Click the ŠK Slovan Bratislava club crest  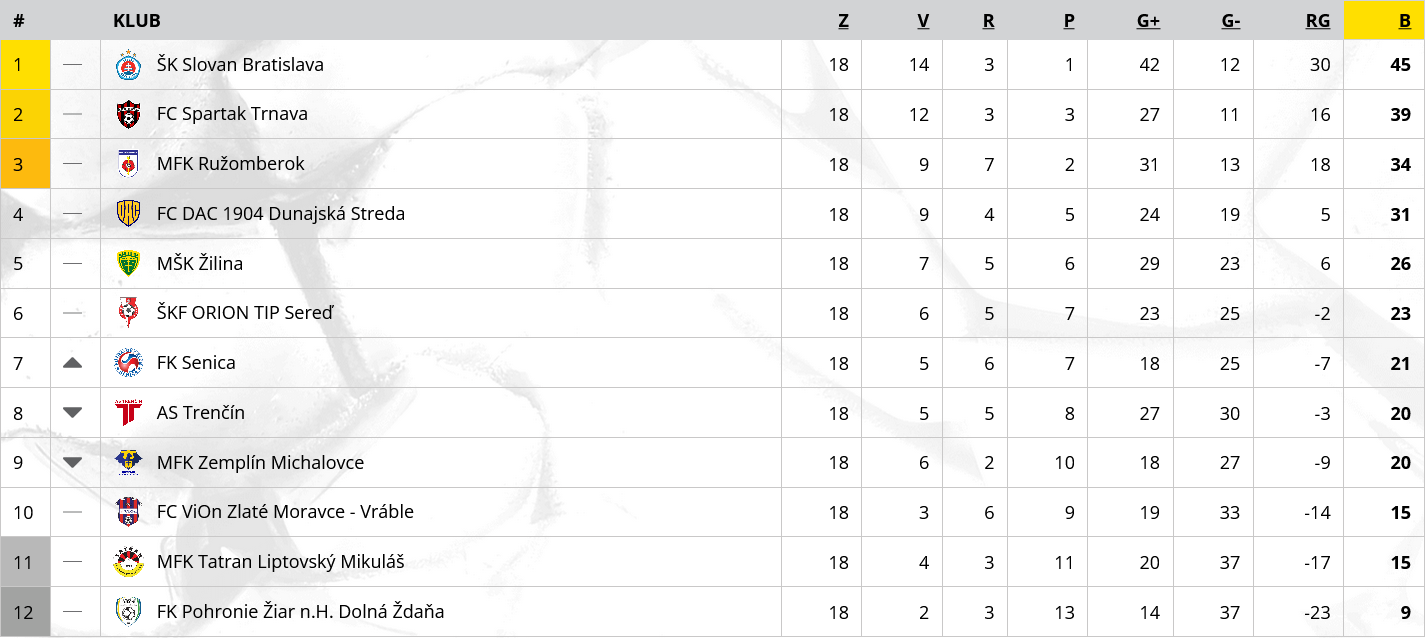coord(128,65)
